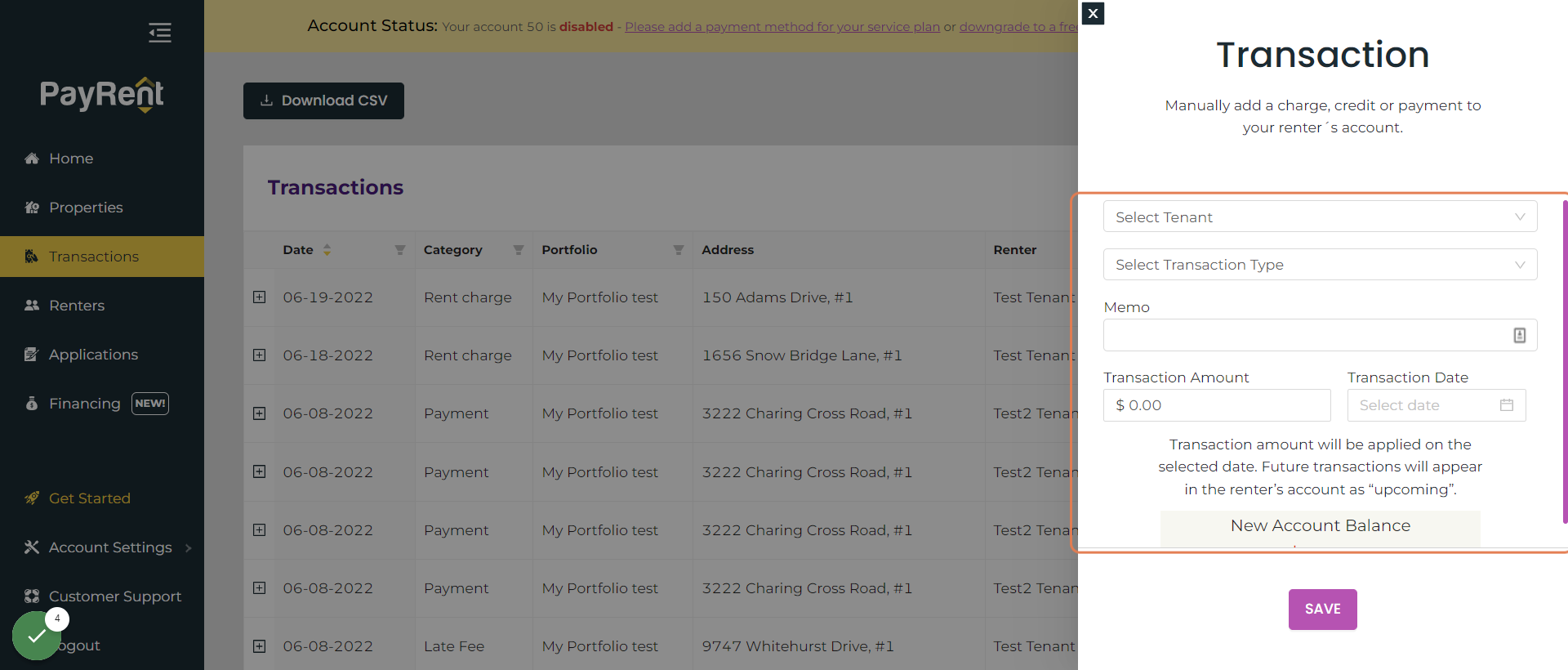This screenshot has height=670, width=1568.
Task: Open the Transaction Date picker
Action: click(1437, 405)
